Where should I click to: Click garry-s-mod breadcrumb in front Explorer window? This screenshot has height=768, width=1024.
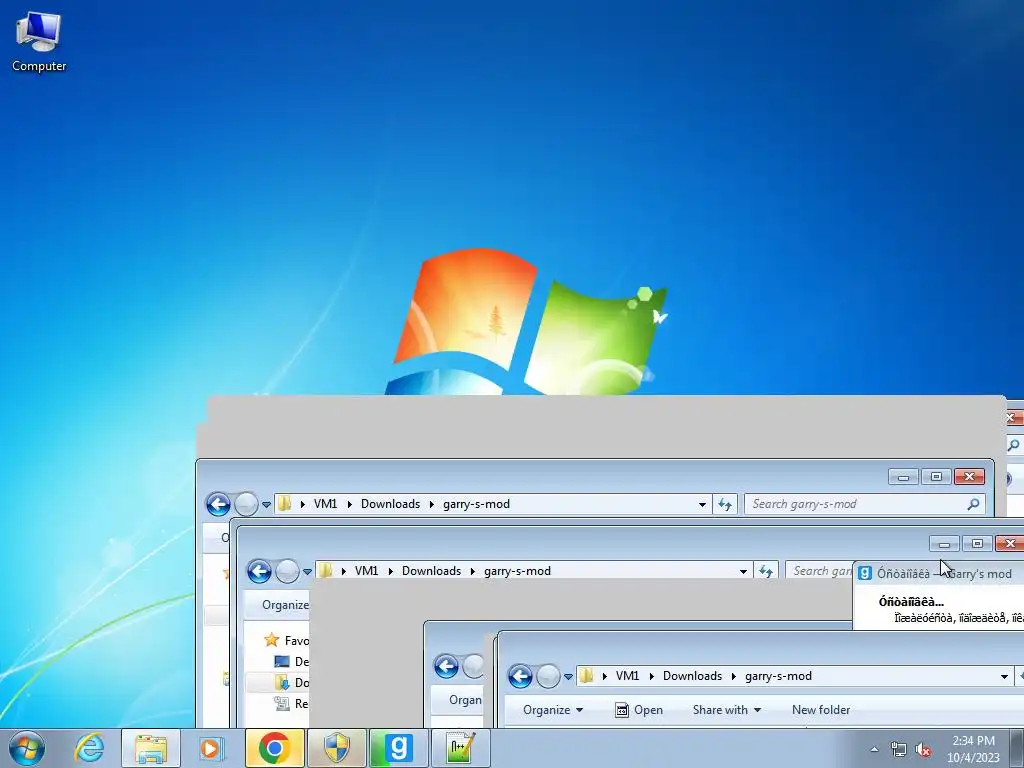(778, 676)
